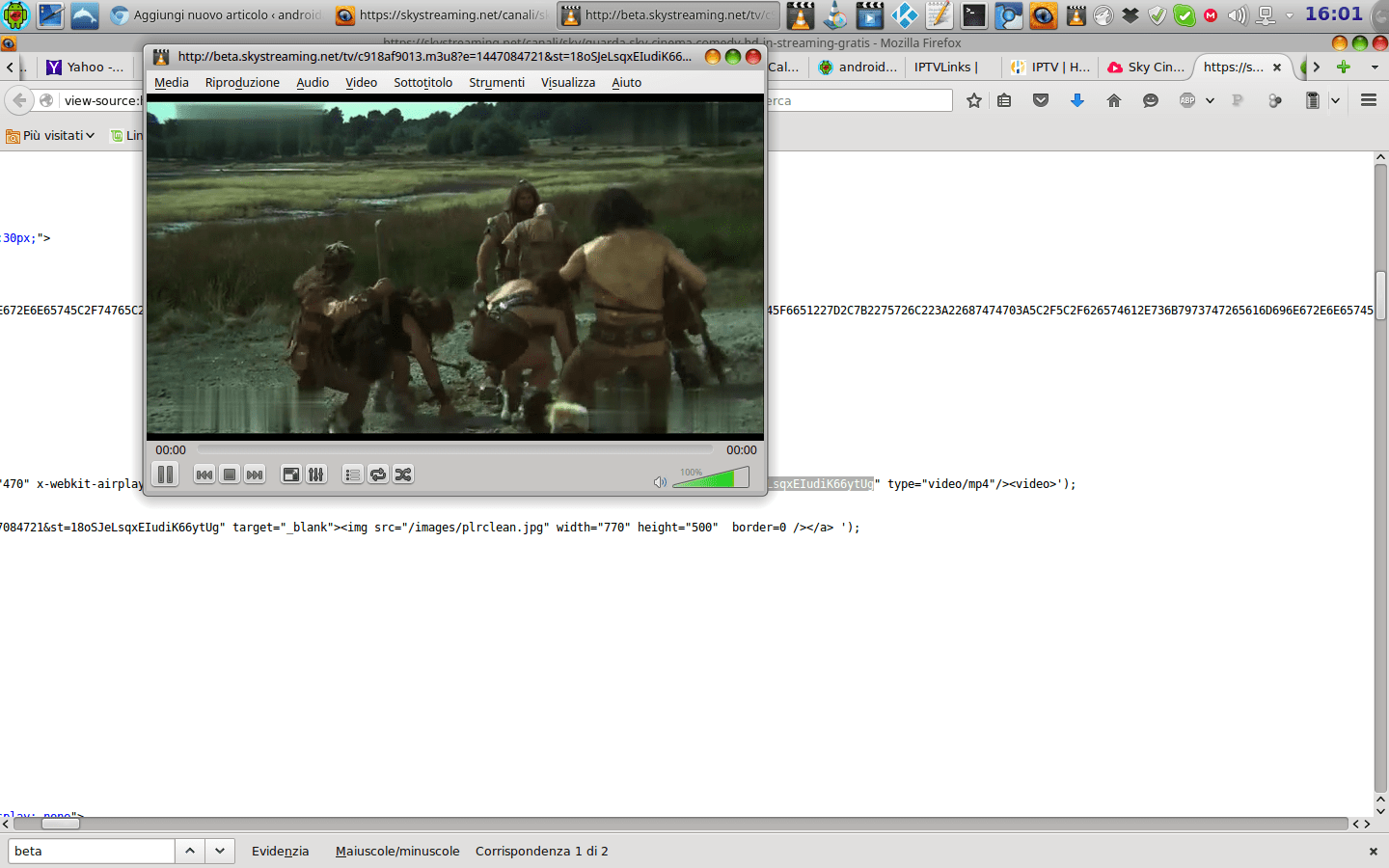Open VLC extended settings equalizer icon

coord(316,475)
